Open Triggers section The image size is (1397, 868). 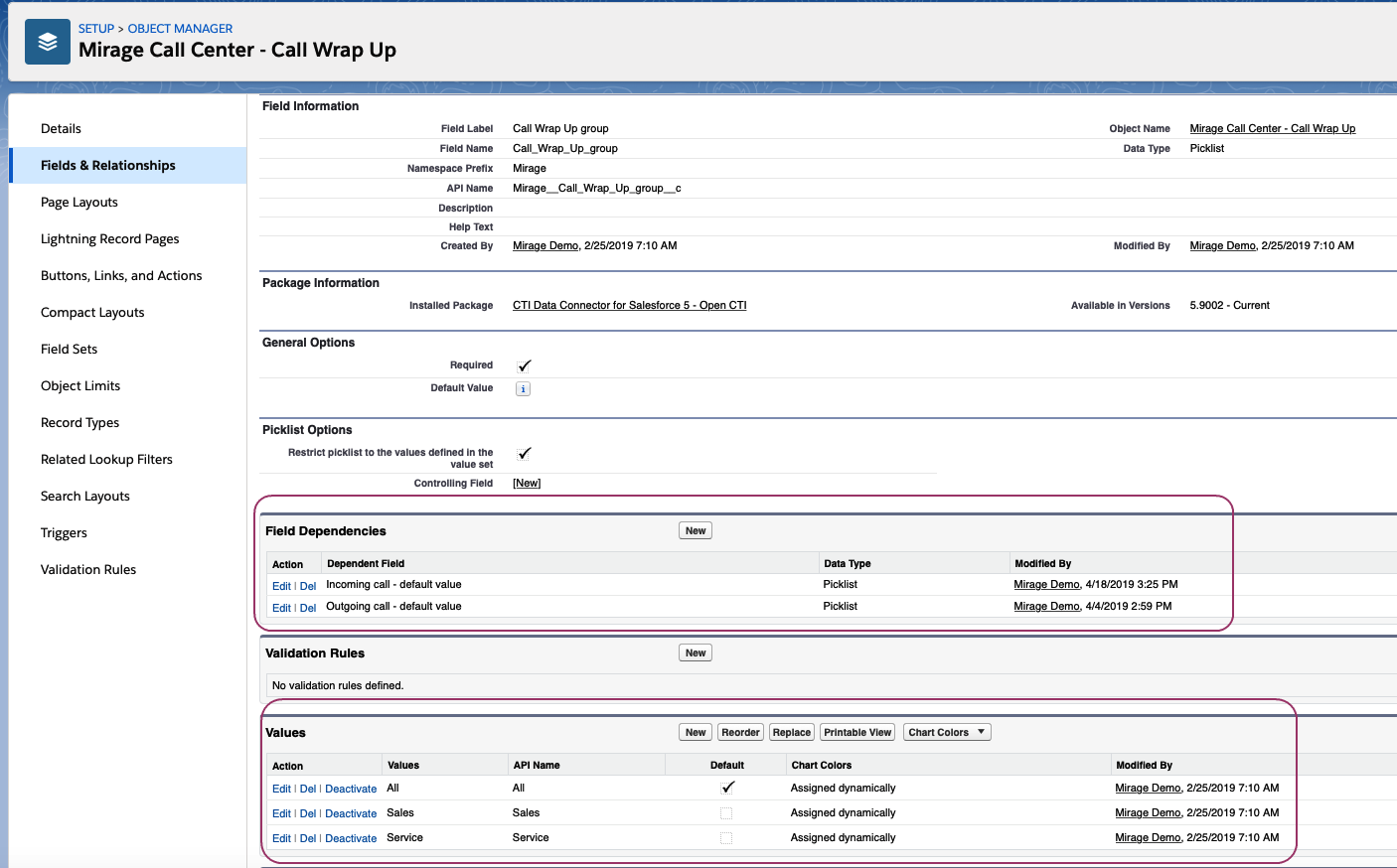pyautogui.click(x=64, y=533)
